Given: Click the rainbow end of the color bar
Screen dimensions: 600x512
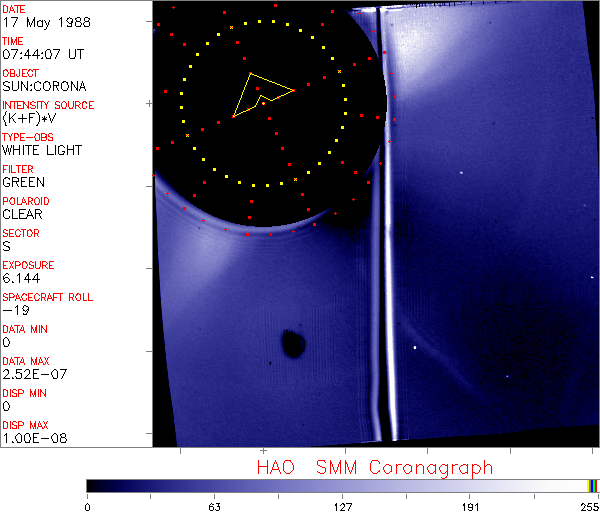Looking at the screenshot, I should (593, 485).
